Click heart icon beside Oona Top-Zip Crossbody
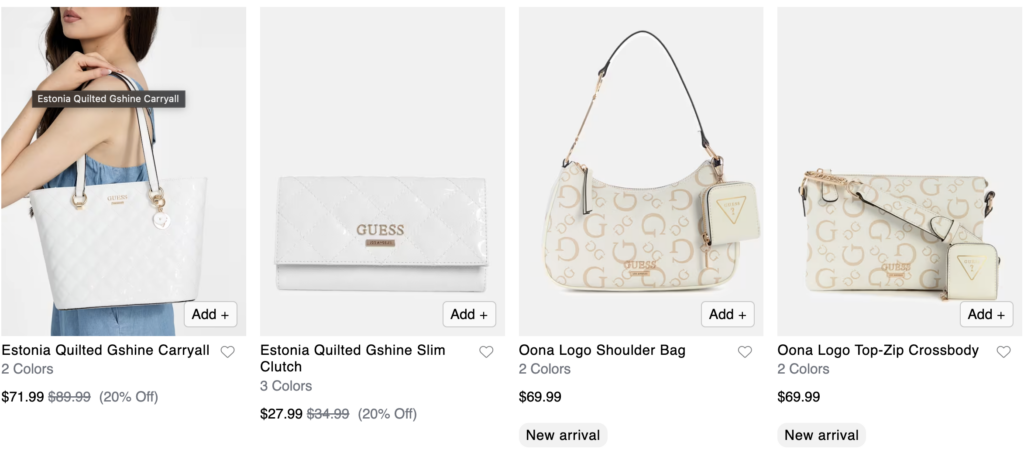This screenshot has height=460, width=1024. tap(1004, 352)
